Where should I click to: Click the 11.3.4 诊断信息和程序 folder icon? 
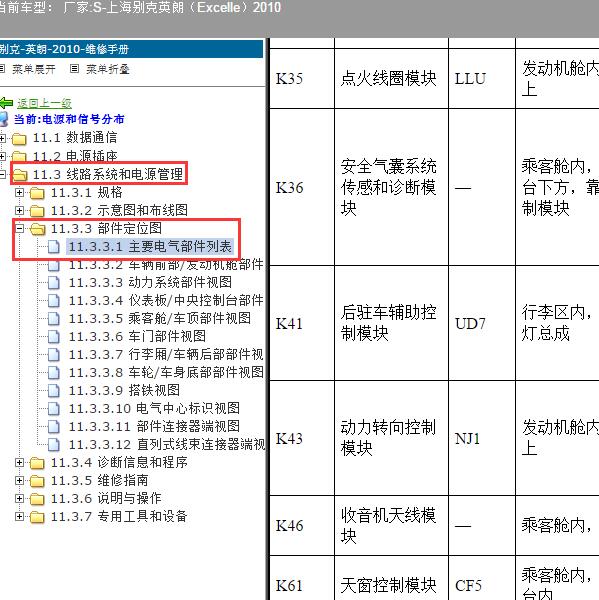tap(37, 463)
